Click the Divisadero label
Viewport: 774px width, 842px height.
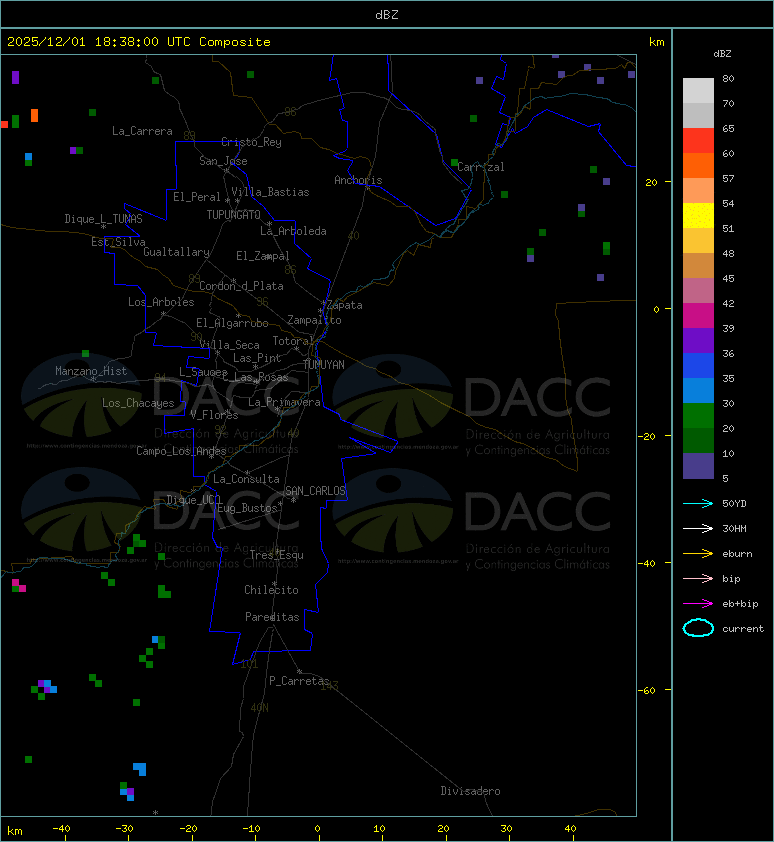click(471, 791)
